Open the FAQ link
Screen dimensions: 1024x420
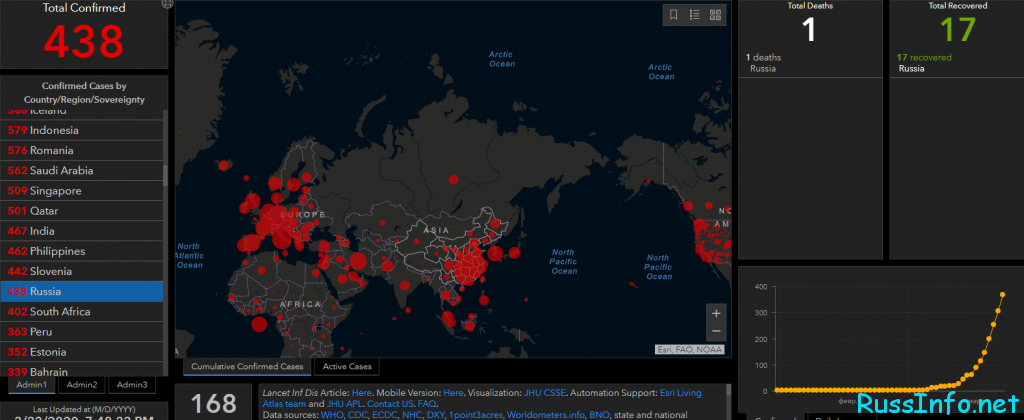point(426,404)
